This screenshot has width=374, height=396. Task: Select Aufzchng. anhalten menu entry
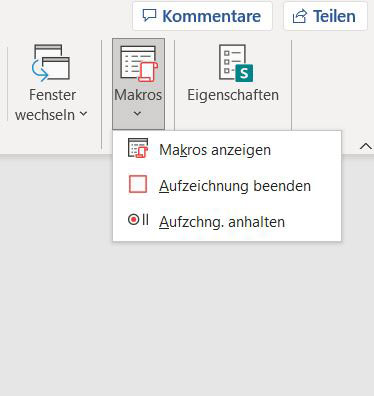227,222
